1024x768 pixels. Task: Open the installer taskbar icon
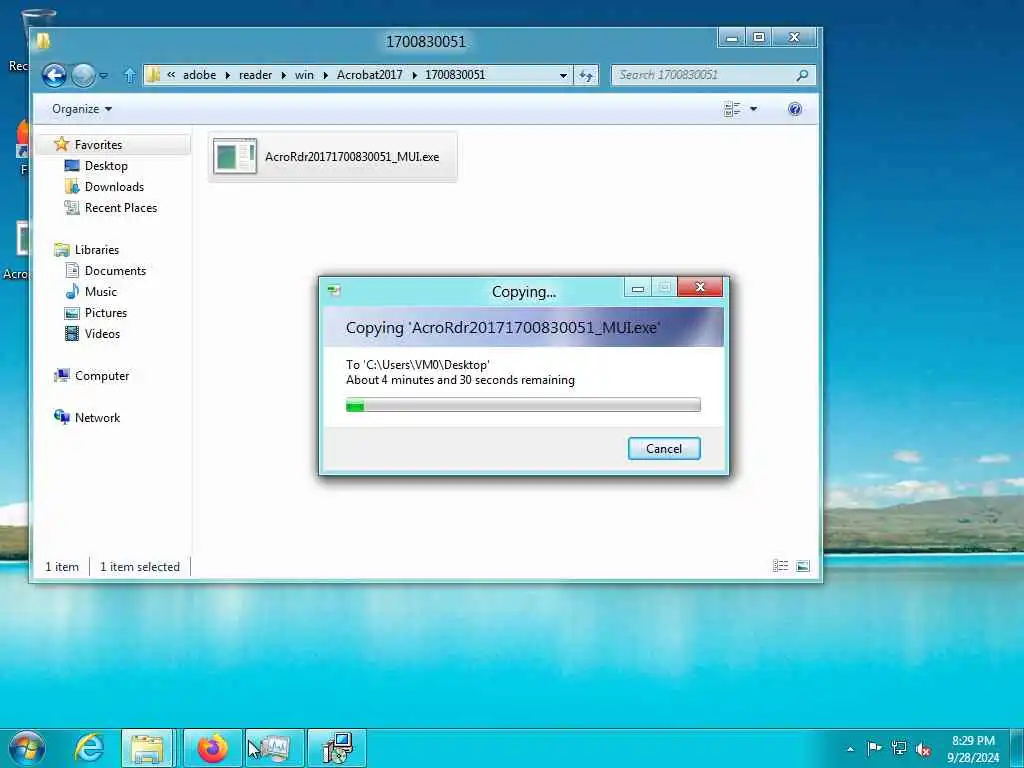[337, 748]
